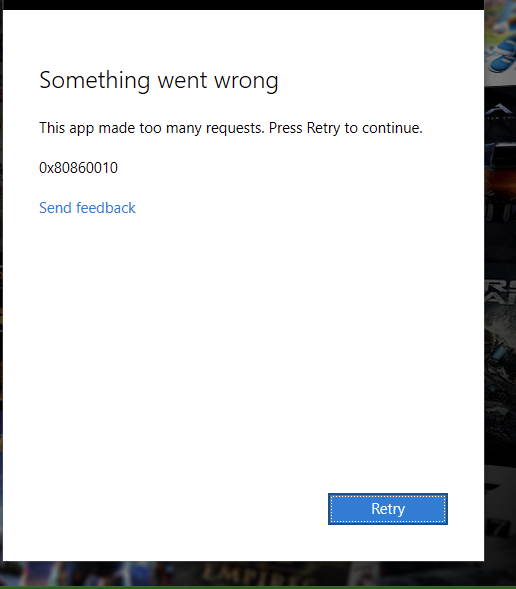The width and height of the screenshot is (516, 589).
Task: Click the too many requests message
Action: pyautogui.click(x=231, y=128)
